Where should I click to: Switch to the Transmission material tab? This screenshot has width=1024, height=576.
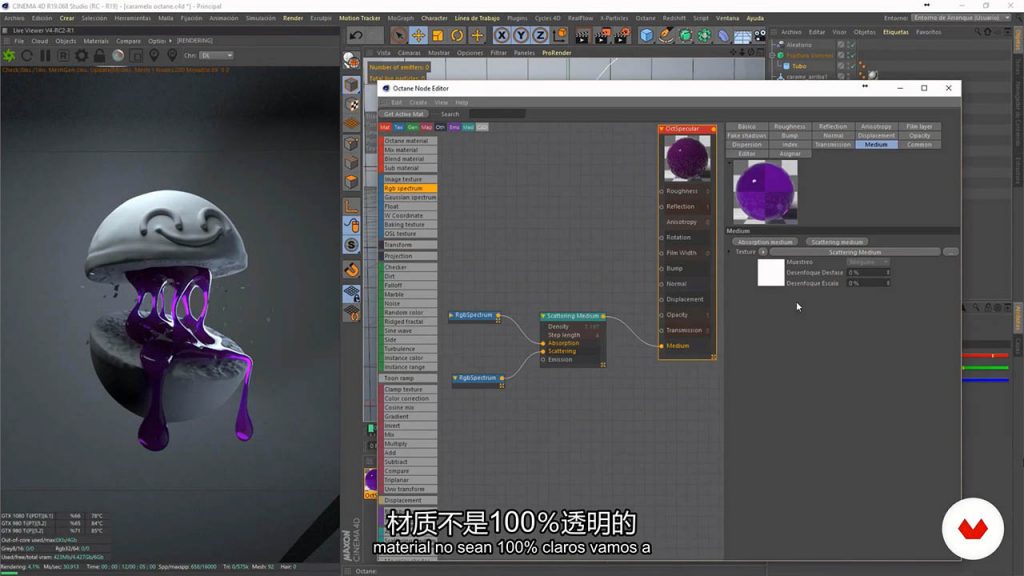click(833, 144)
